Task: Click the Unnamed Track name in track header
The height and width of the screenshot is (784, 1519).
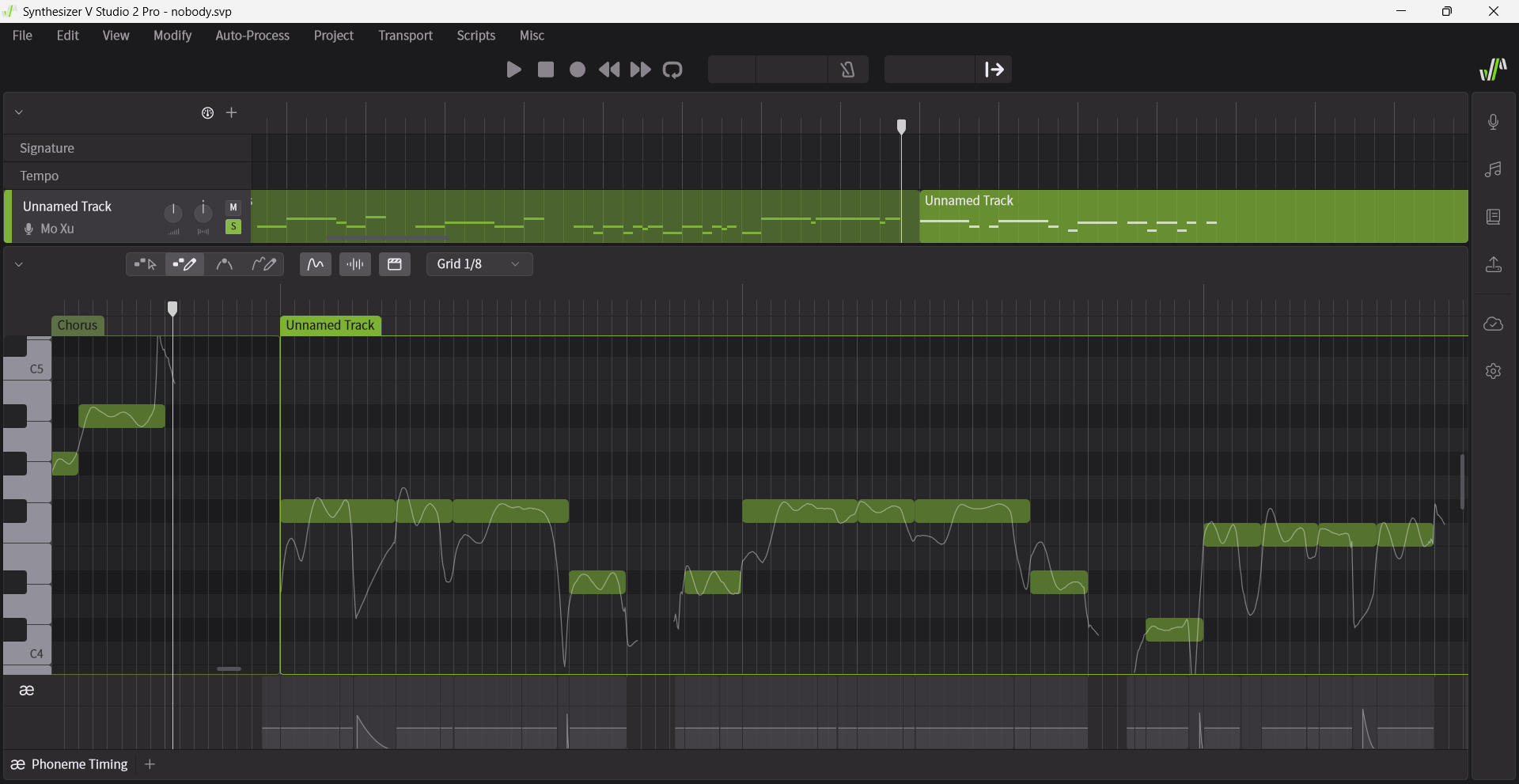Action: click(67, 206)
